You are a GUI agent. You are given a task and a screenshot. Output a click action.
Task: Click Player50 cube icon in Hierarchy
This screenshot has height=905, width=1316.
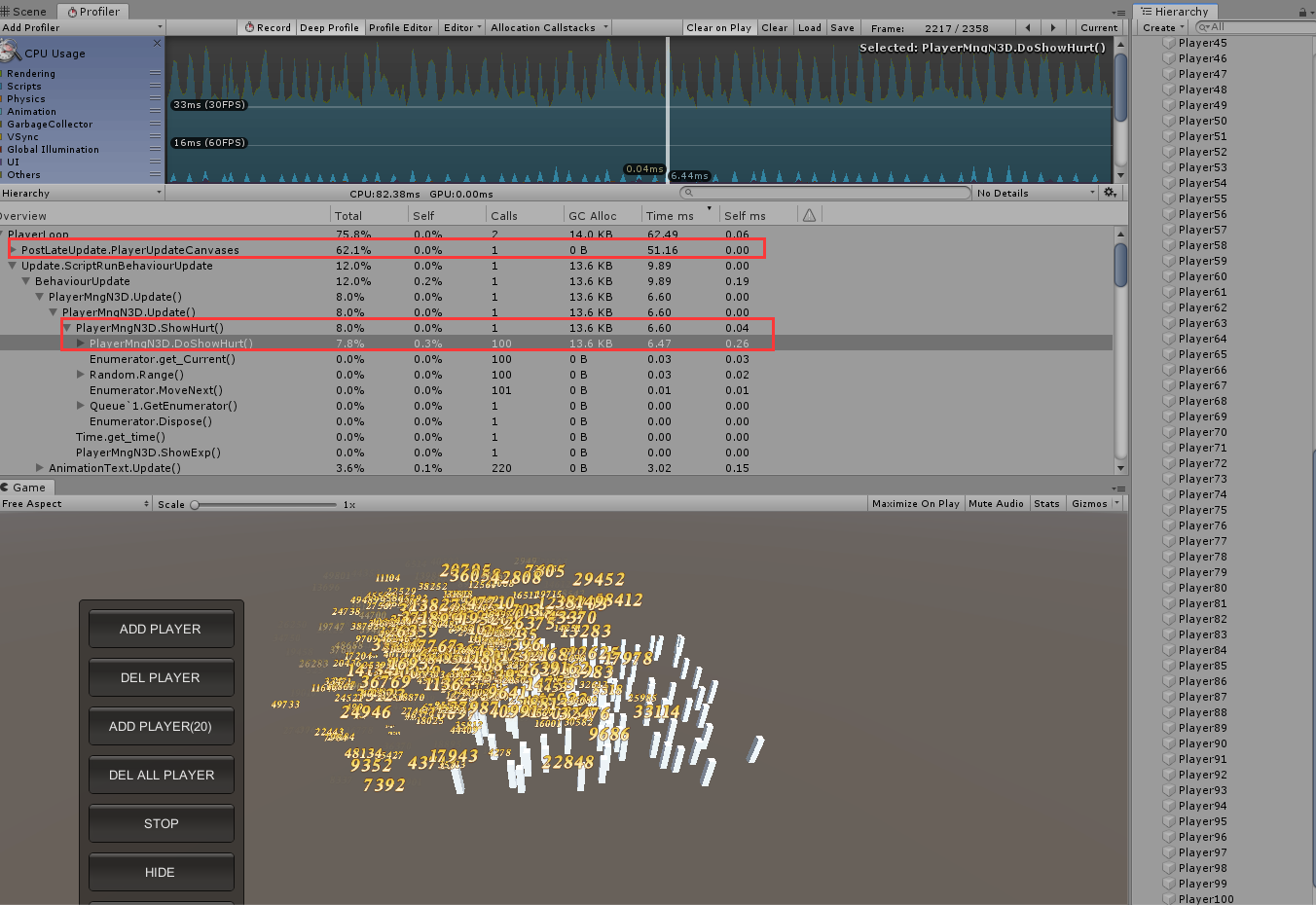[x=1169, y=121]
